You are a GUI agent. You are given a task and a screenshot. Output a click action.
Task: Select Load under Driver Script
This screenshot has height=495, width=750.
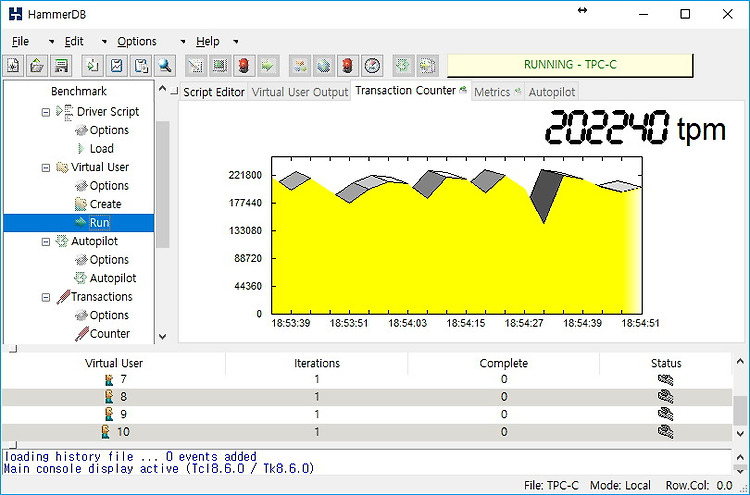pos(101,149)
